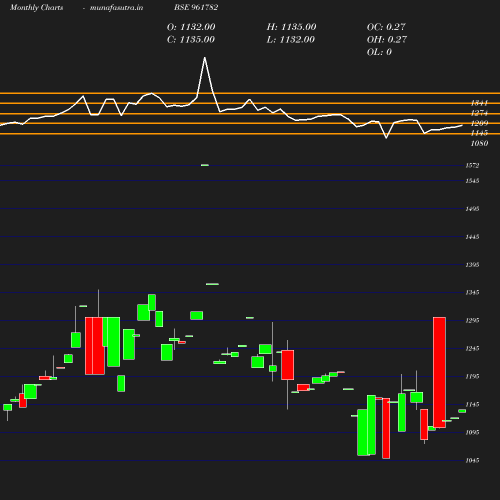The image size is (500, 500).
Task: Click the 1095 price axis label
Action: (472, 432)
